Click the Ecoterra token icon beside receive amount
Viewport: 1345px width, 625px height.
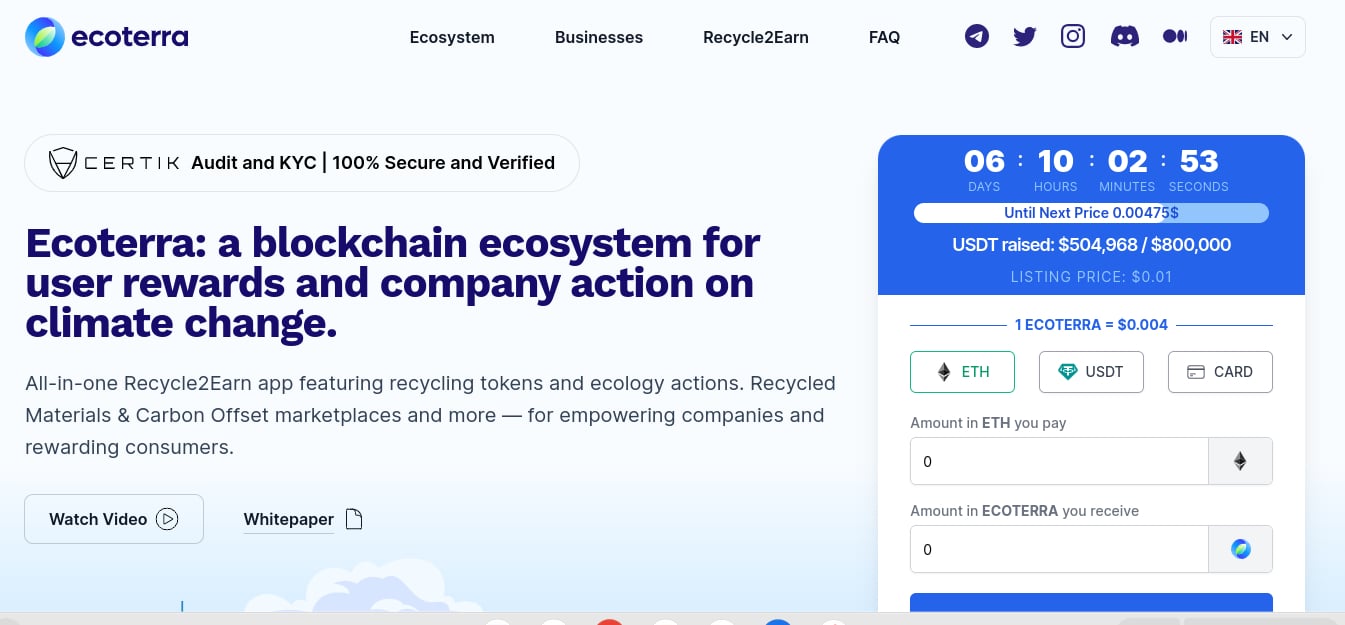coord(1240,549)
